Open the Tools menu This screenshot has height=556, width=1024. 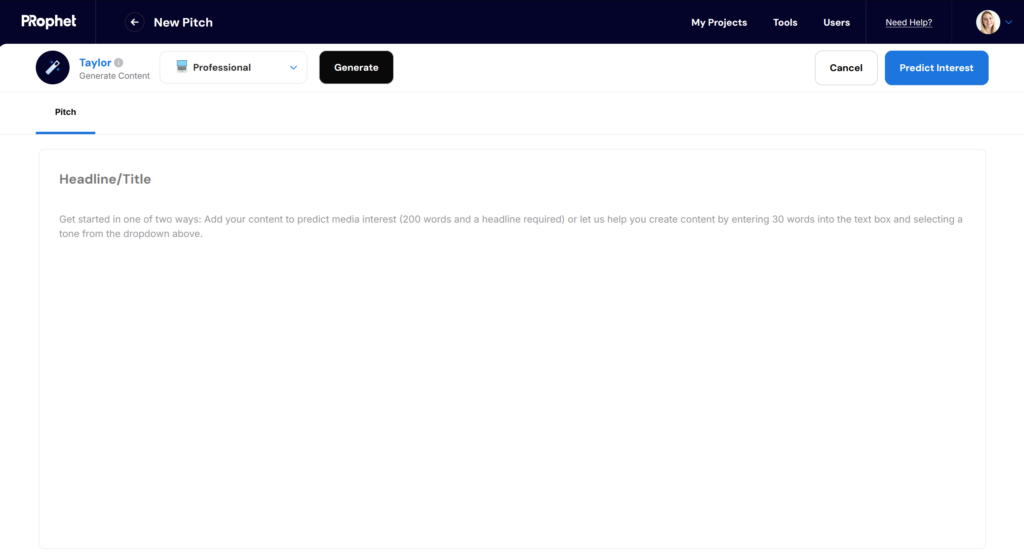(x=785, y=22)
